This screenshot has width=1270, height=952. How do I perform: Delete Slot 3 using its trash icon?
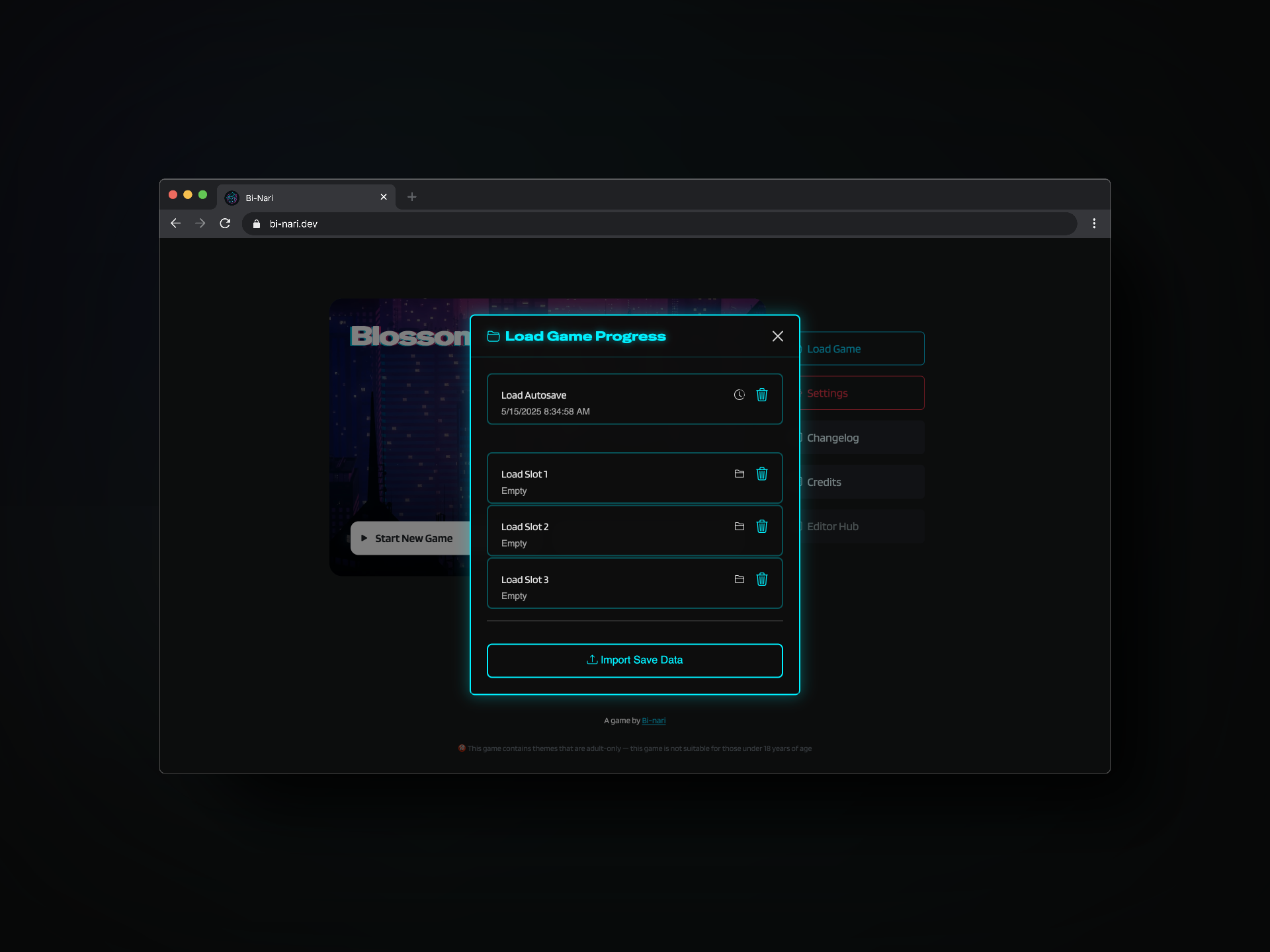(762, 579)
